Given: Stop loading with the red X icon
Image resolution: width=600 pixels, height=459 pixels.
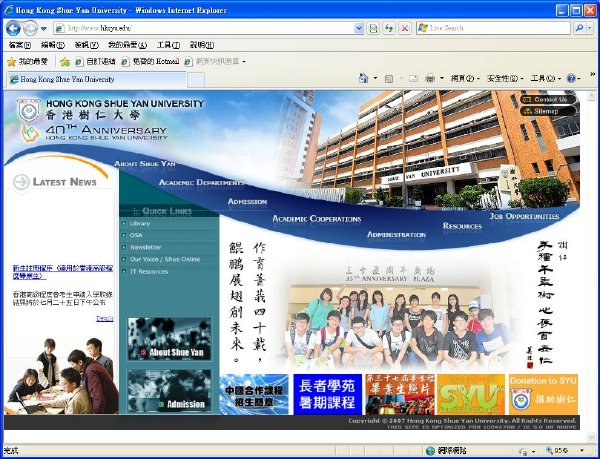Looking at the screenshot, I should pyautogui.click(x=405, y=28).
